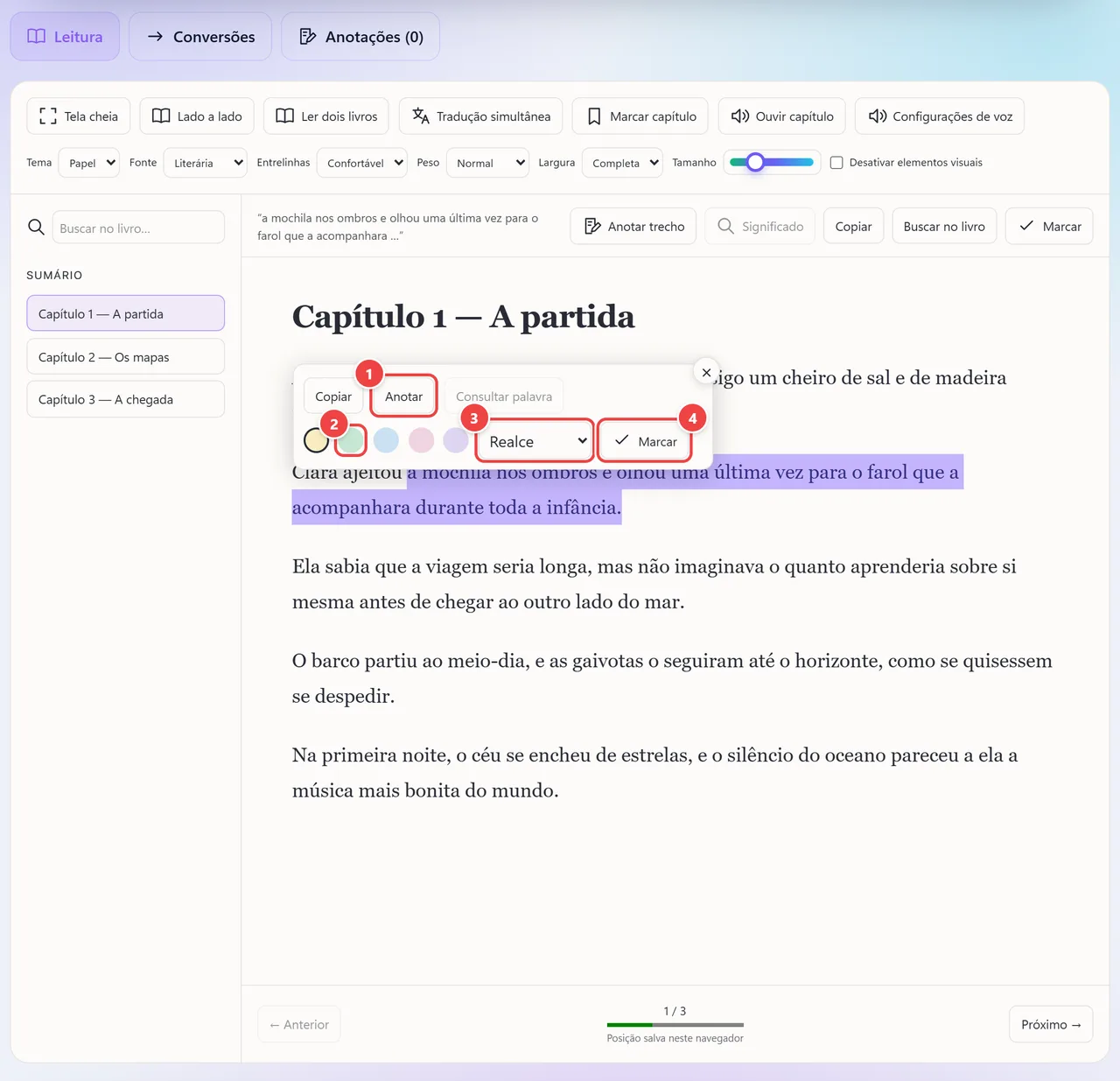Click the Significado button
1120x1081 pixels.
click(x=760, y=227)
